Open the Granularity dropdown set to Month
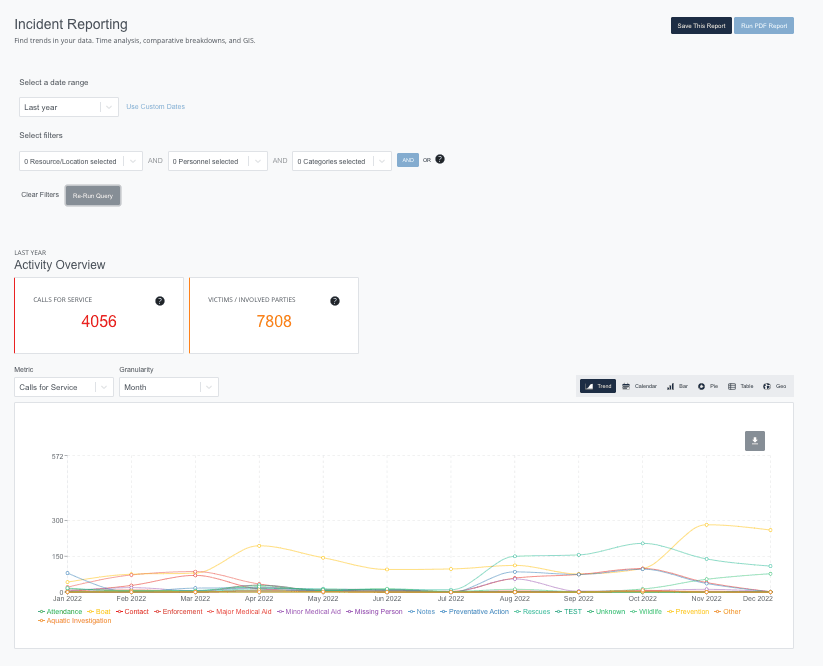The height and width of the screenshot is (666, 823). coord(168,387)
